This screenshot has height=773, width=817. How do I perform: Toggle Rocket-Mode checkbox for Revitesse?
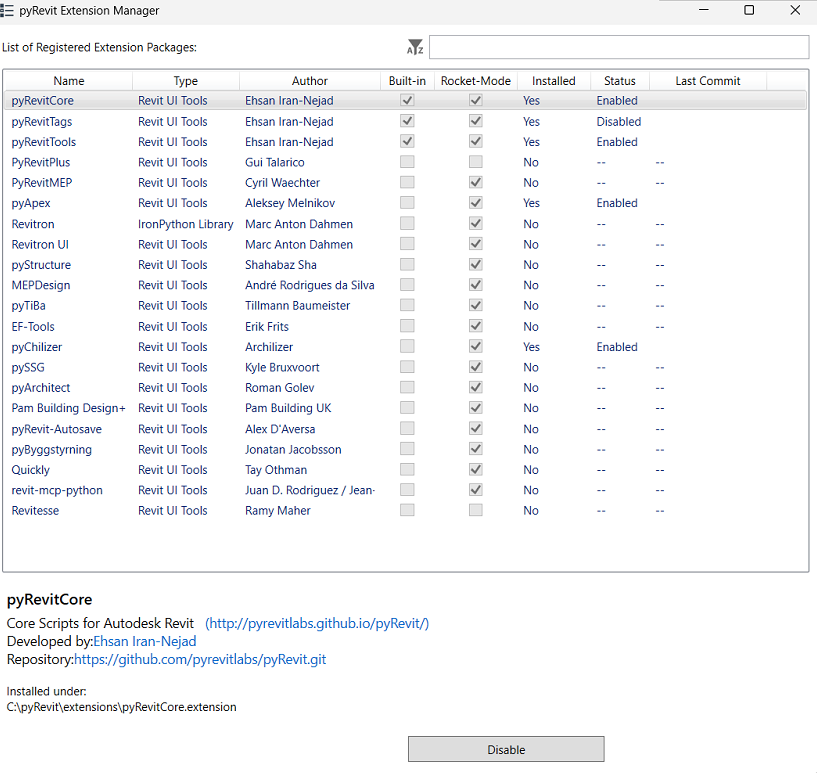(x=476, y=510)
